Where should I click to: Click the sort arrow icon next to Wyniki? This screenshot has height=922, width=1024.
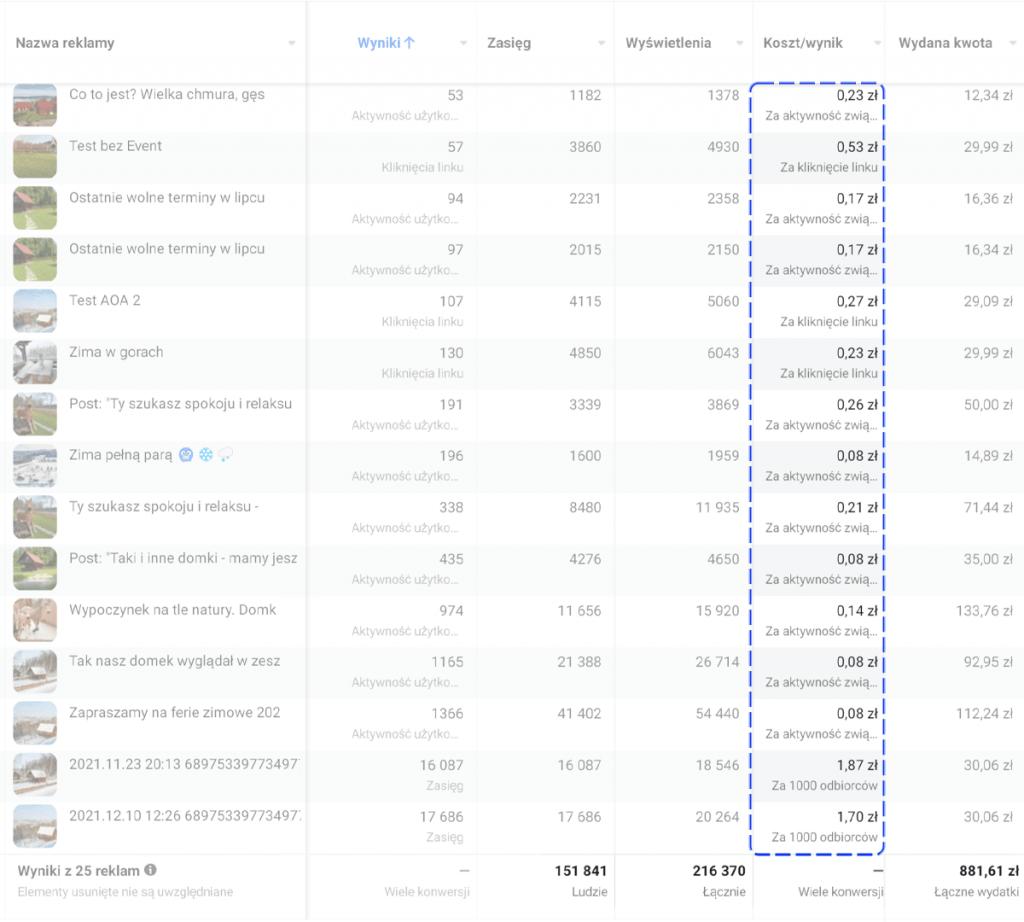pyautogui.click(x=409, y=43)
